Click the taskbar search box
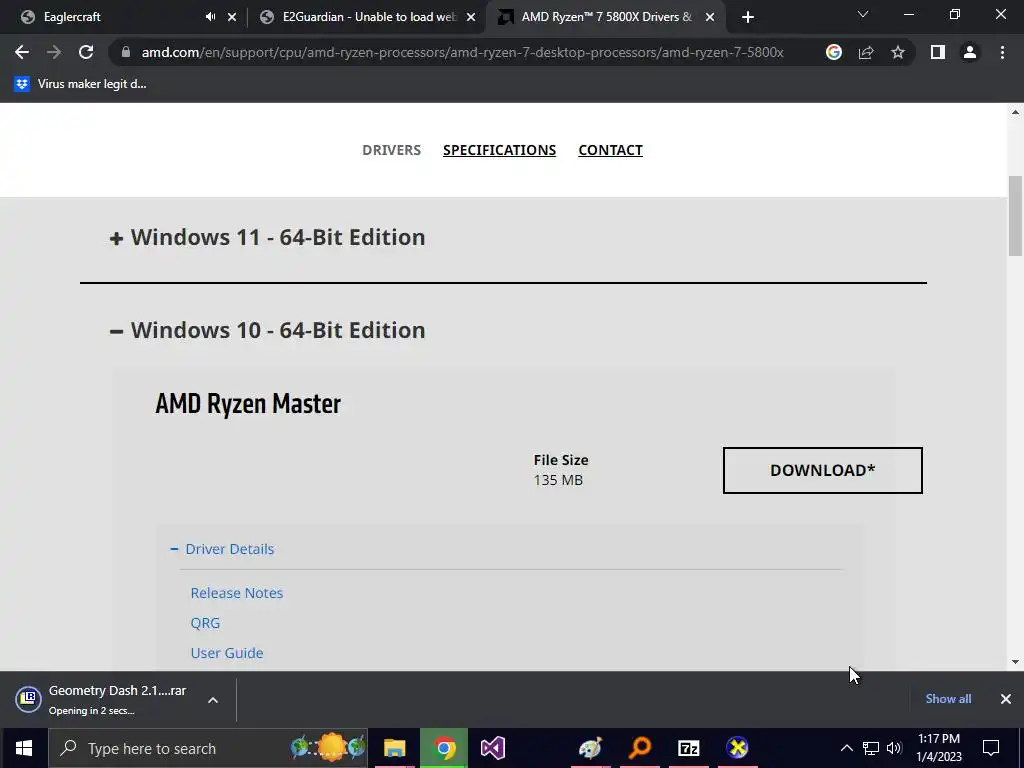Viewport: 1024px width, 768px height. (x=208, y=748)
